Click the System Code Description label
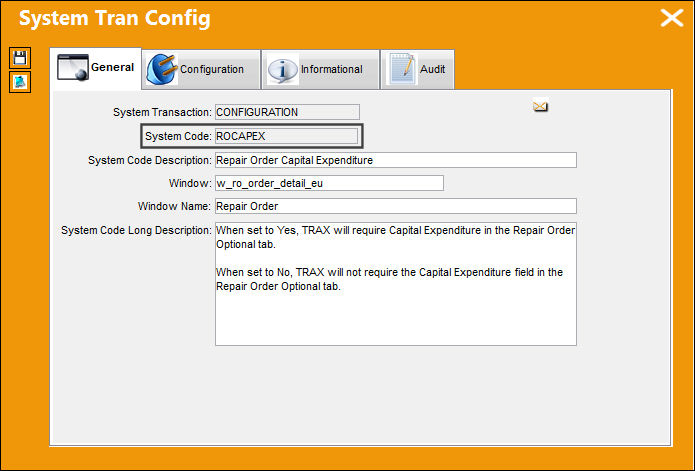 coord(150,160)
